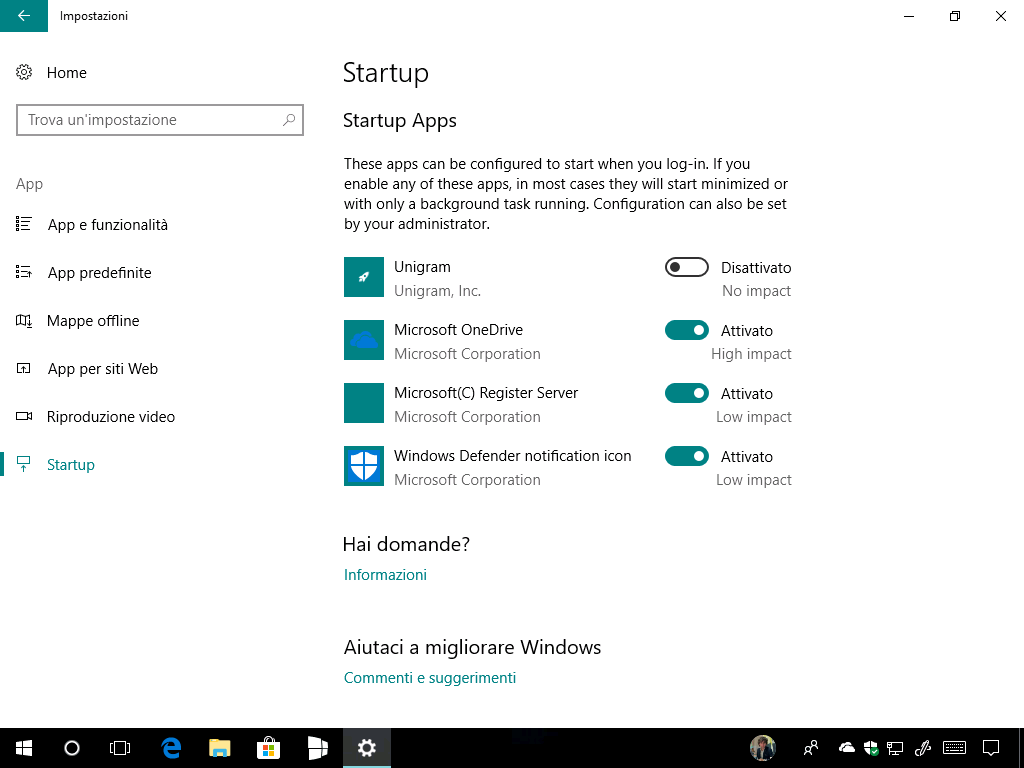1024x768 pixels.
Task: Click the App predefinite icon
Action: tap(24, 272)
